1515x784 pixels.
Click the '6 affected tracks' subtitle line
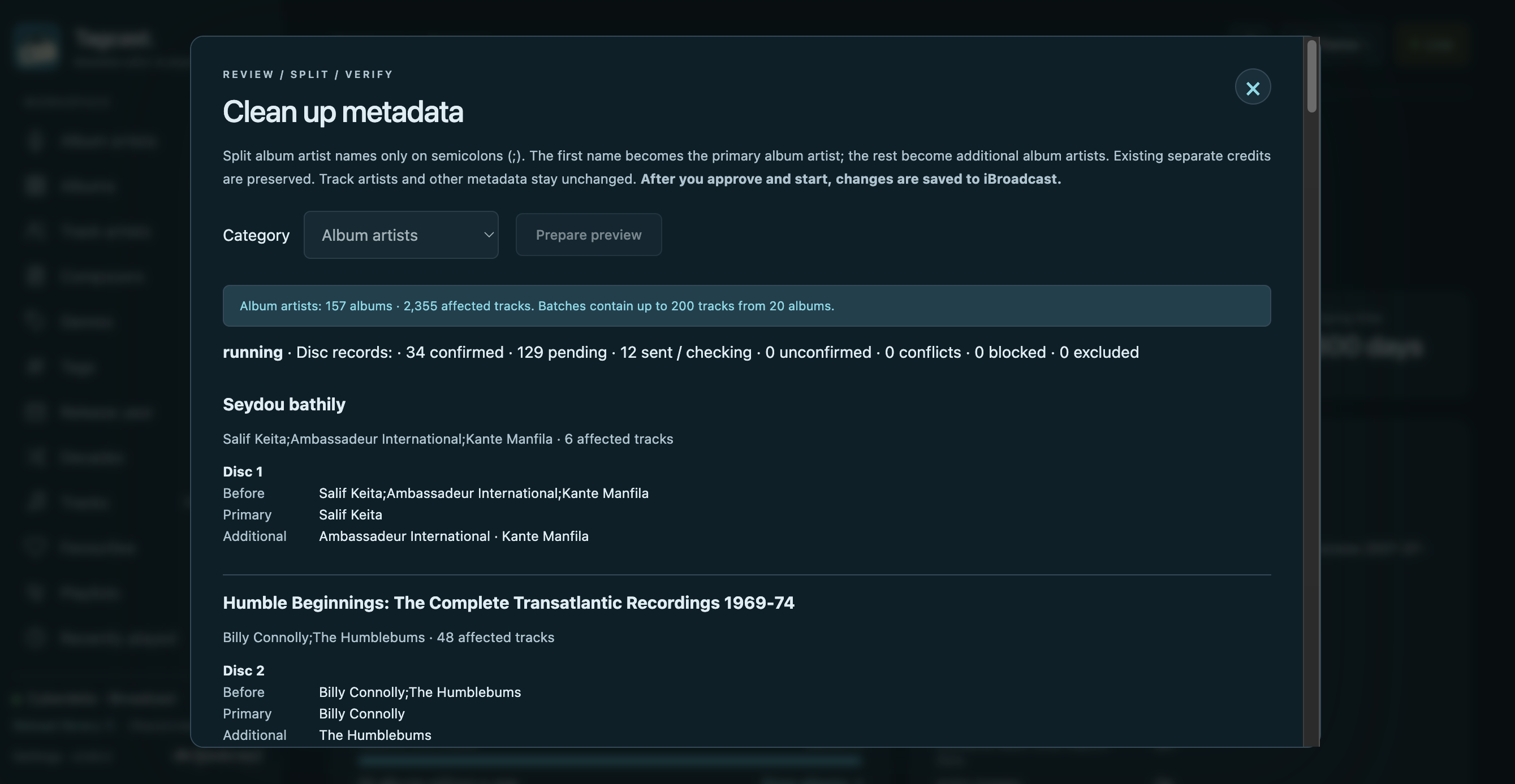pyautogui.click(x=448, y=439)
